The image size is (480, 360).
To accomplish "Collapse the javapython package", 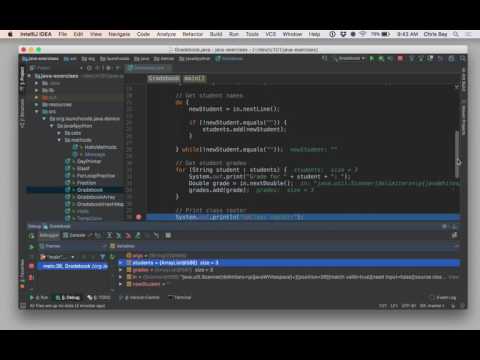I will [51, 126].
